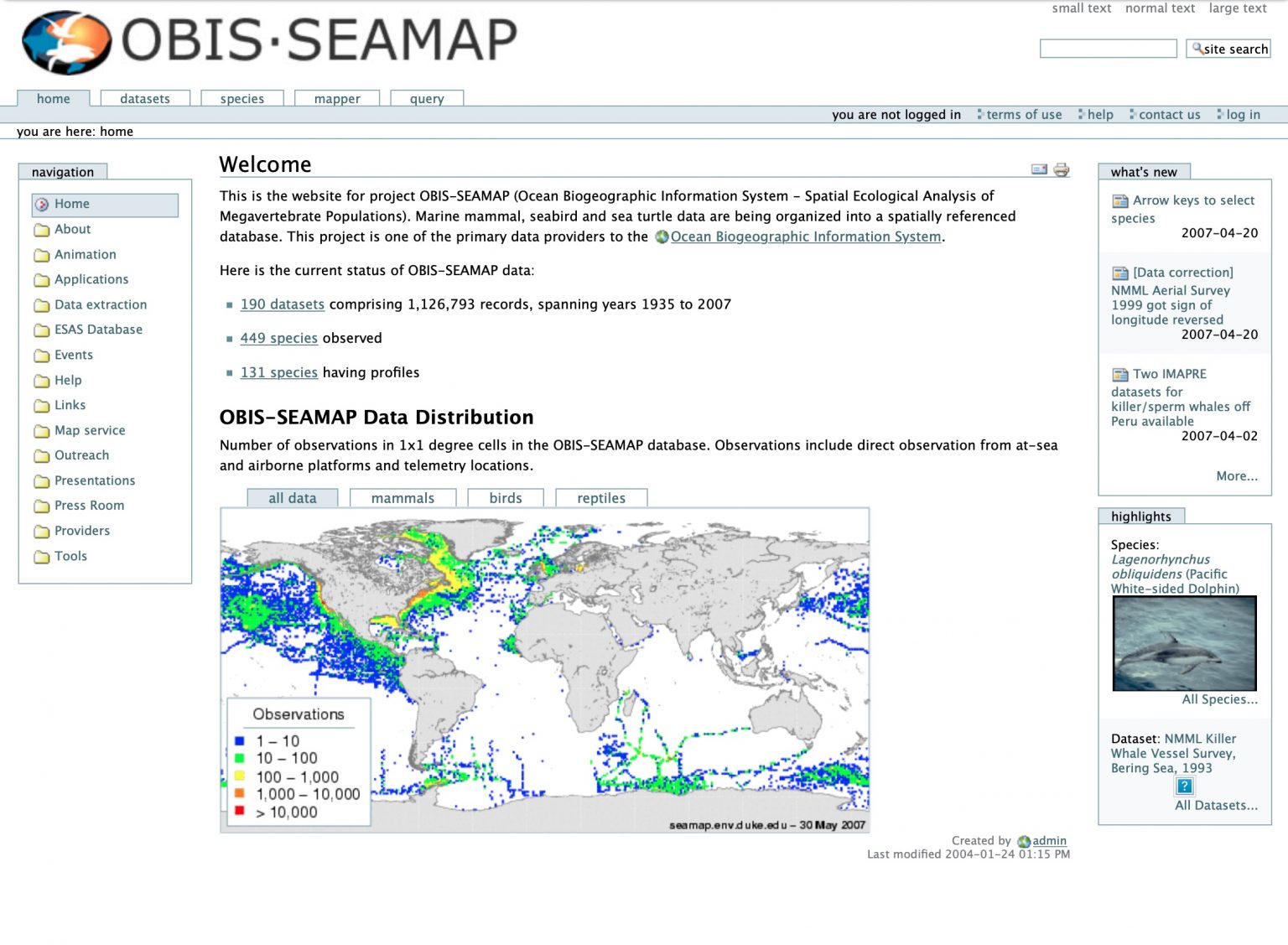Screen dimensions: 1288x945
Task: Click the site search magnifier icon
Action: tap(1196, 49)
